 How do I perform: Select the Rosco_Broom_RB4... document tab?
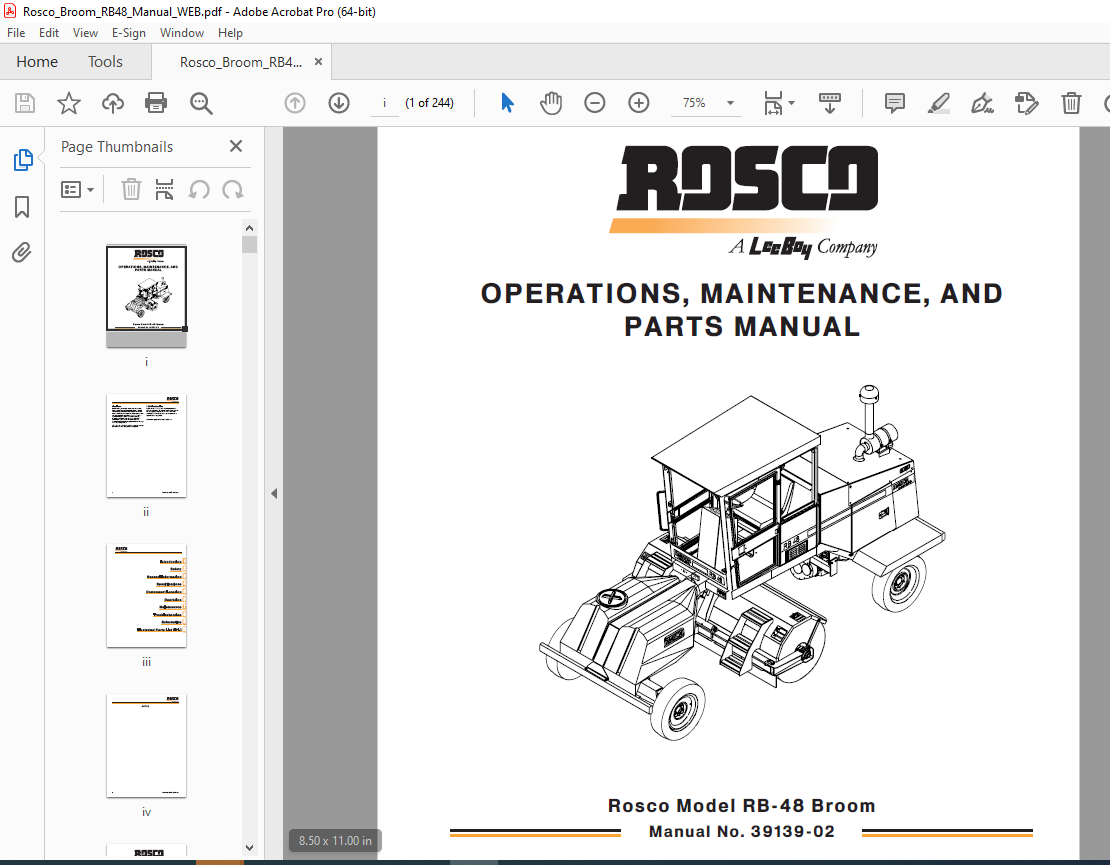coord(241,62)
